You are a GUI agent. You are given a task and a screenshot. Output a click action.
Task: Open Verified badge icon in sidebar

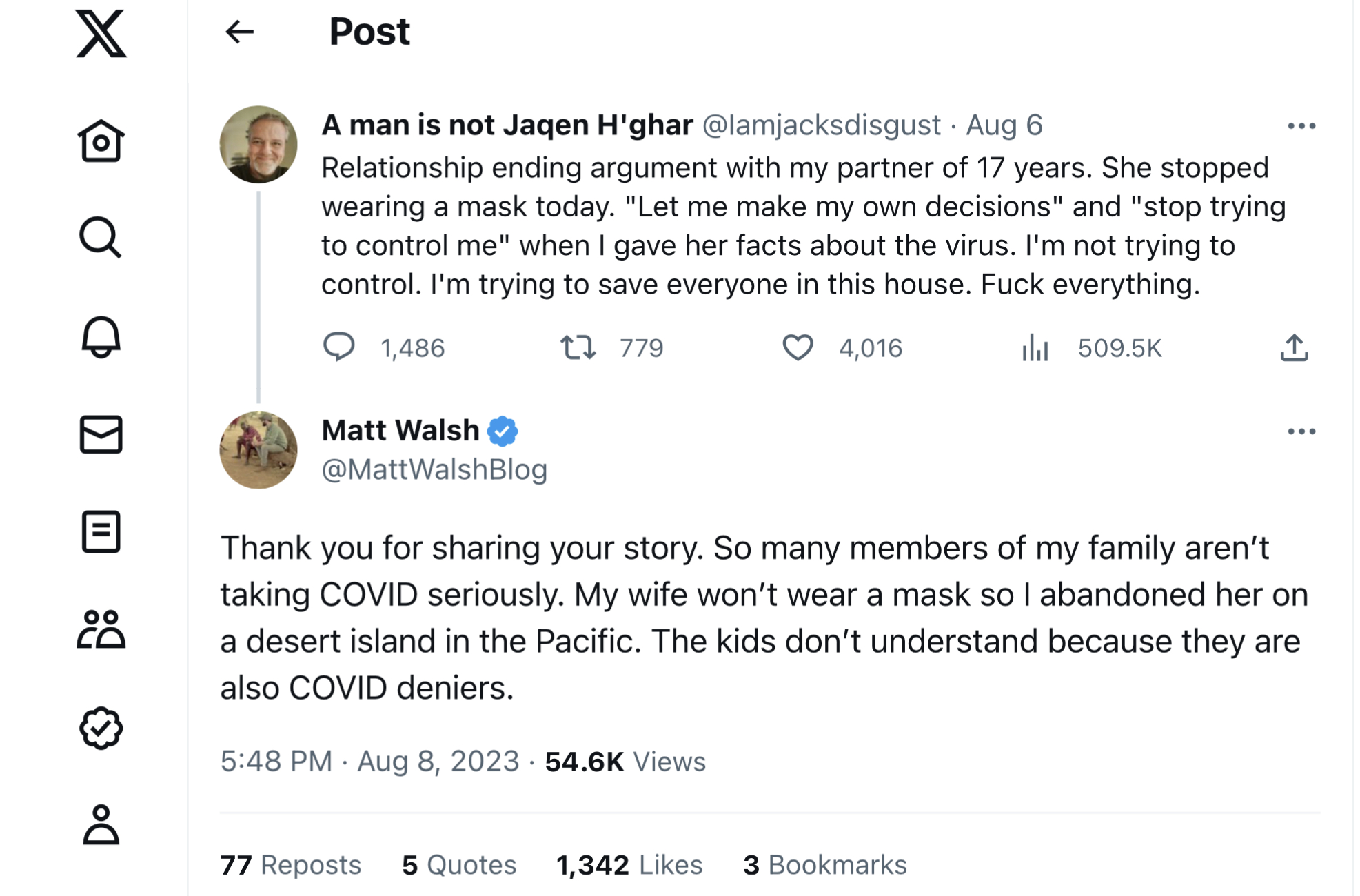101,728
